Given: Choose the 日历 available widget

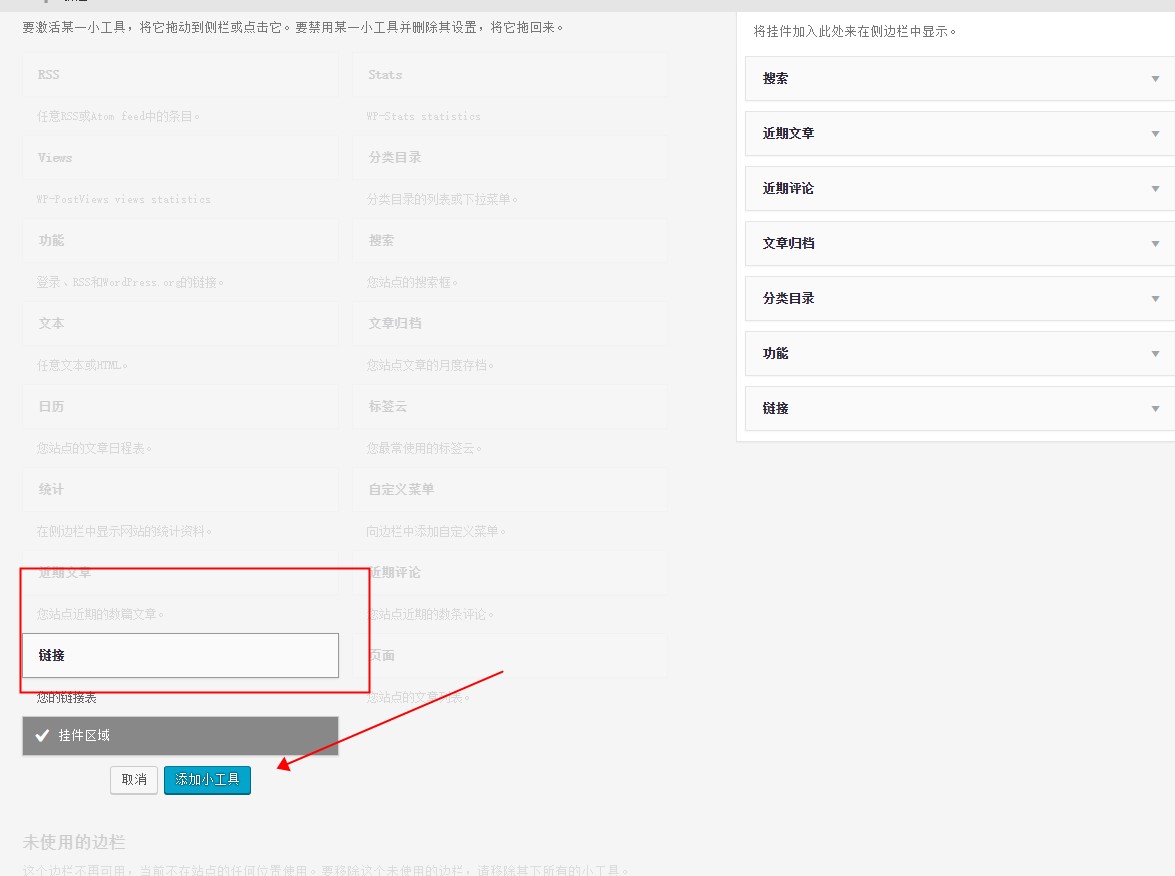Looking at the screenshot, I should [x=180, y=407].
